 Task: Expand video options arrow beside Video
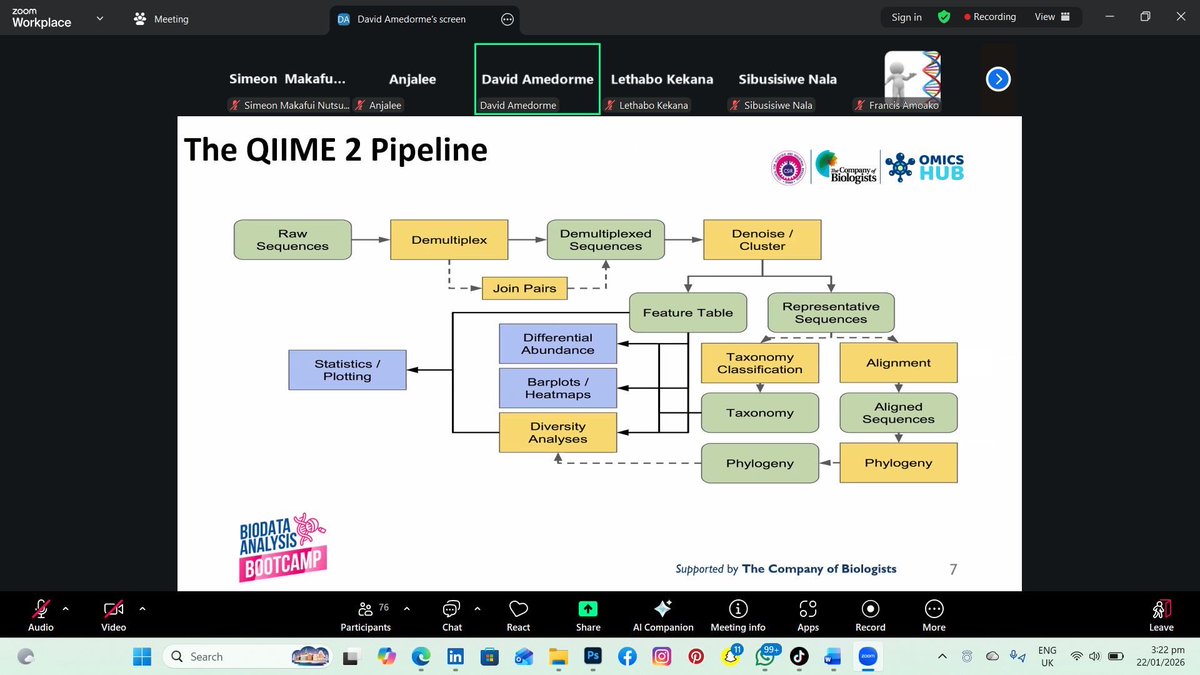click(x=142, y=608)
